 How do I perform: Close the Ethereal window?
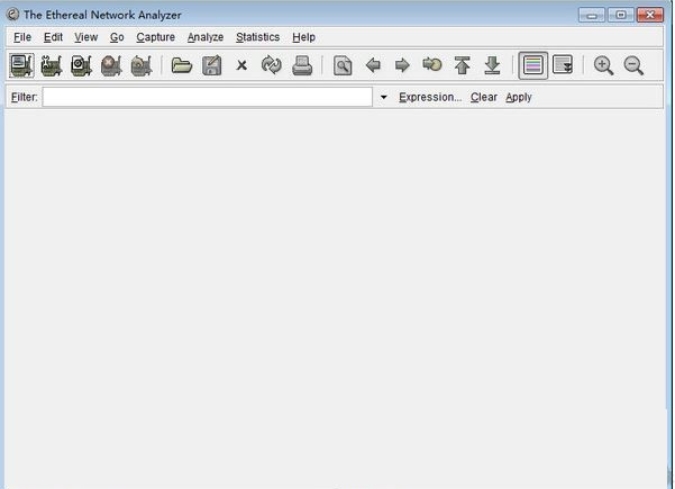[x=650, y=15]
